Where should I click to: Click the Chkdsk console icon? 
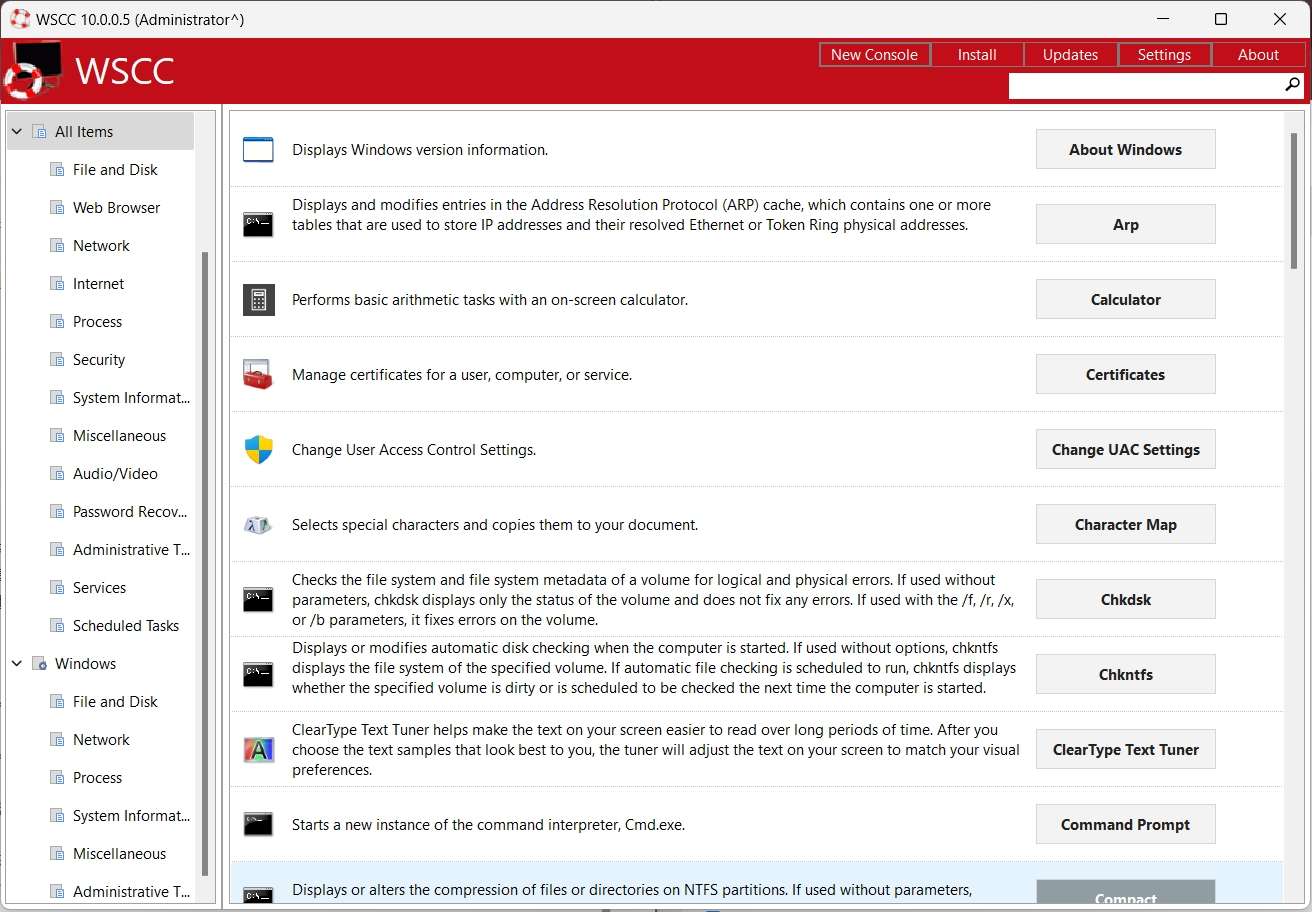coord(258,600)
